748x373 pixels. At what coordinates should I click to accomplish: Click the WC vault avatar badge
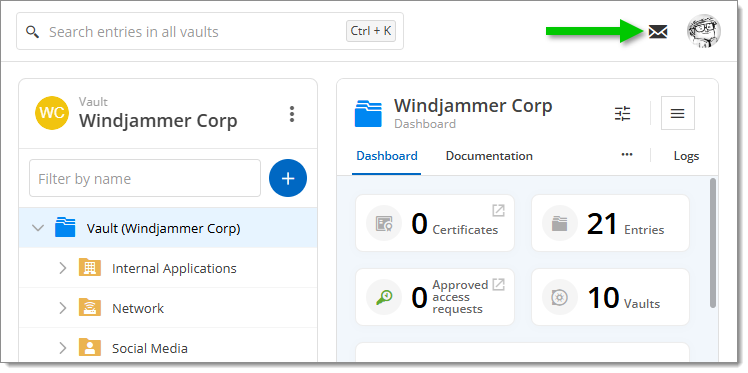tap(52, 113)
